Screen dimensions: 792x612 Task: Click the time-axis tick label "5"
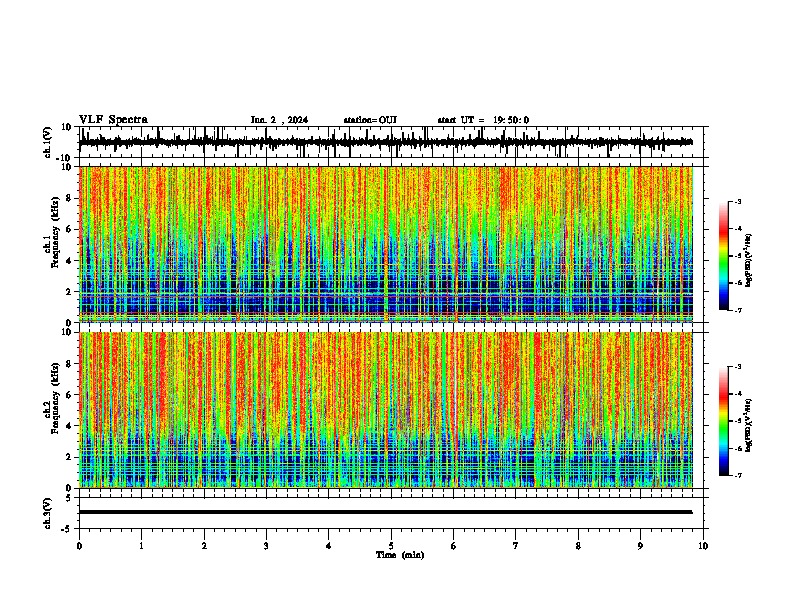point(391,546)
